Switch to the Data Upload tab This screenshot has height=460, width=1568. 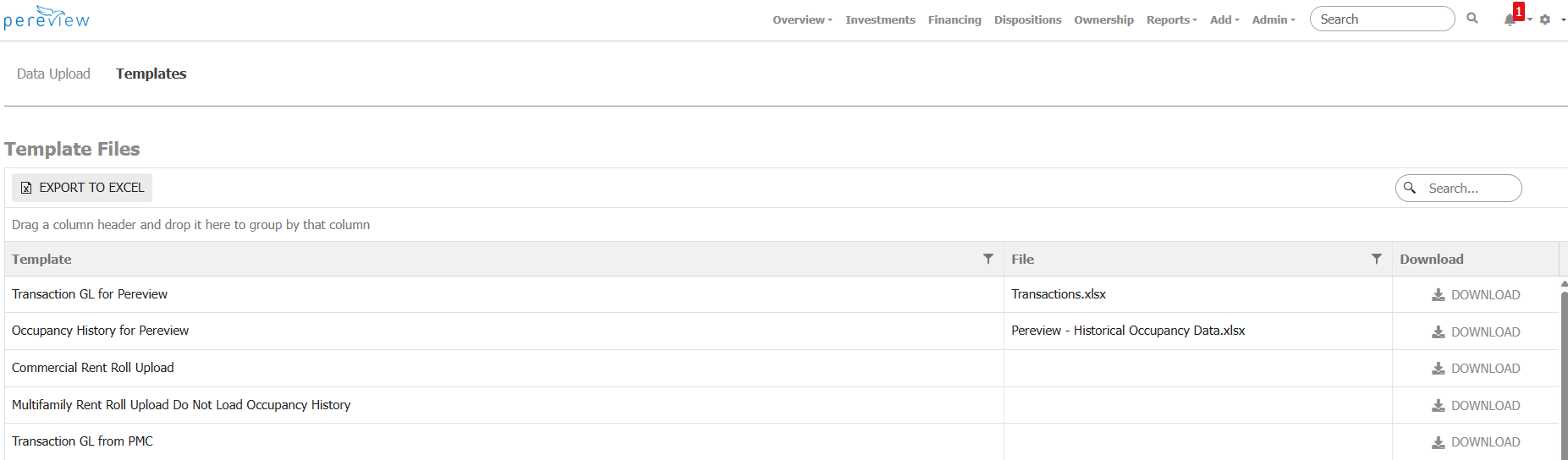[53, 74]
